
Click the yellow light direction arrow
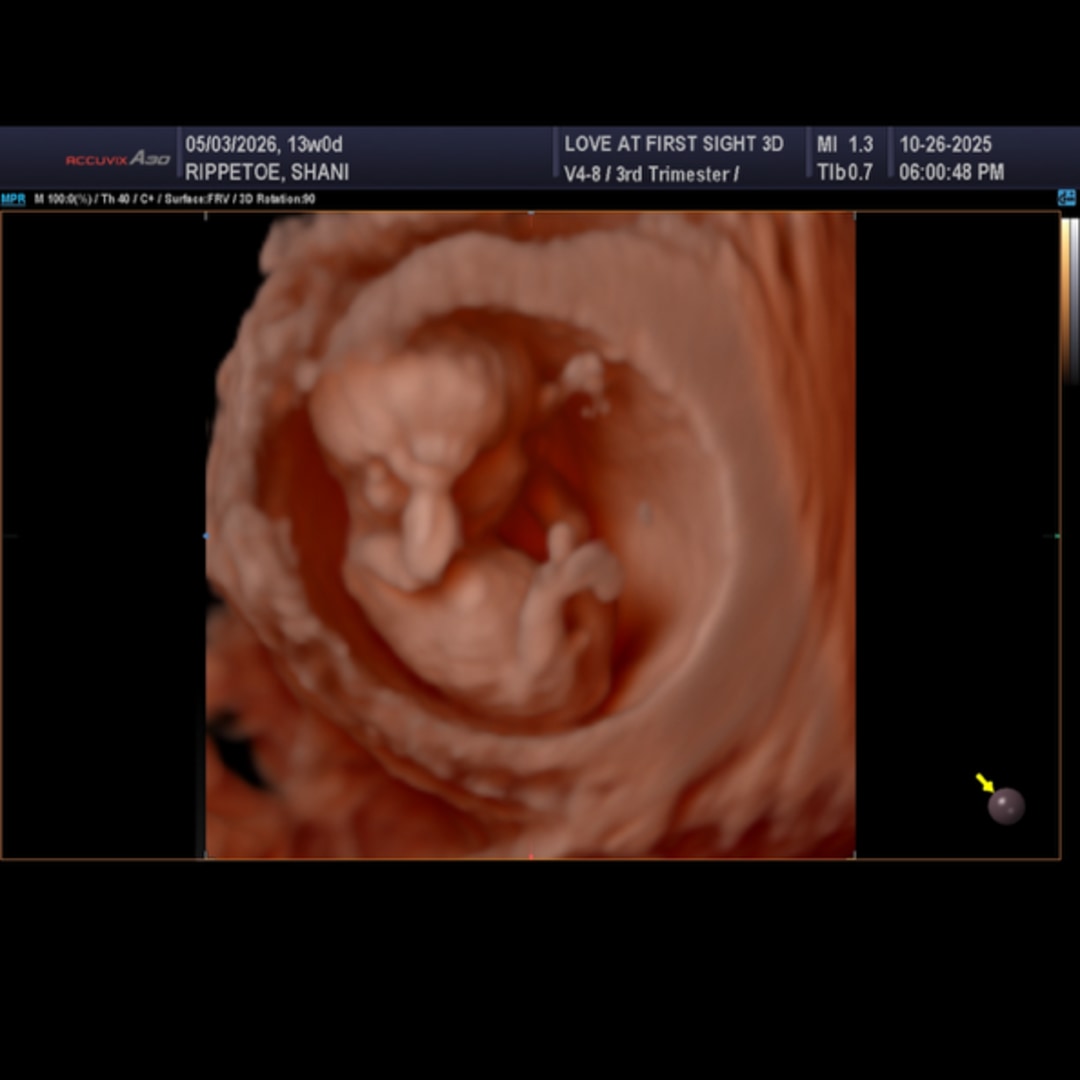(984, 782)
